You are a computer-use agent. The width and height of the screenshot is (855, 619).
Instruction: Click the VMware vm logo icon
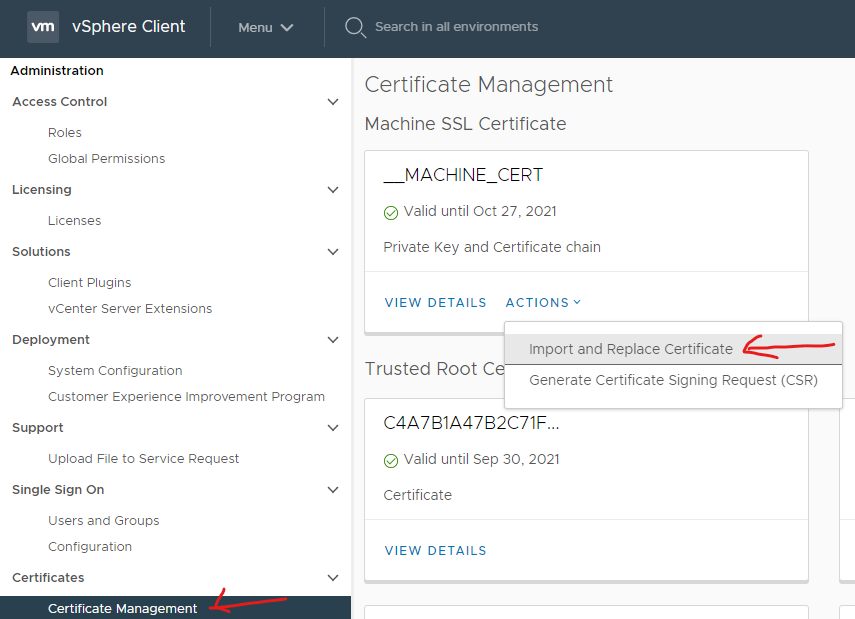tap(43, 27)
